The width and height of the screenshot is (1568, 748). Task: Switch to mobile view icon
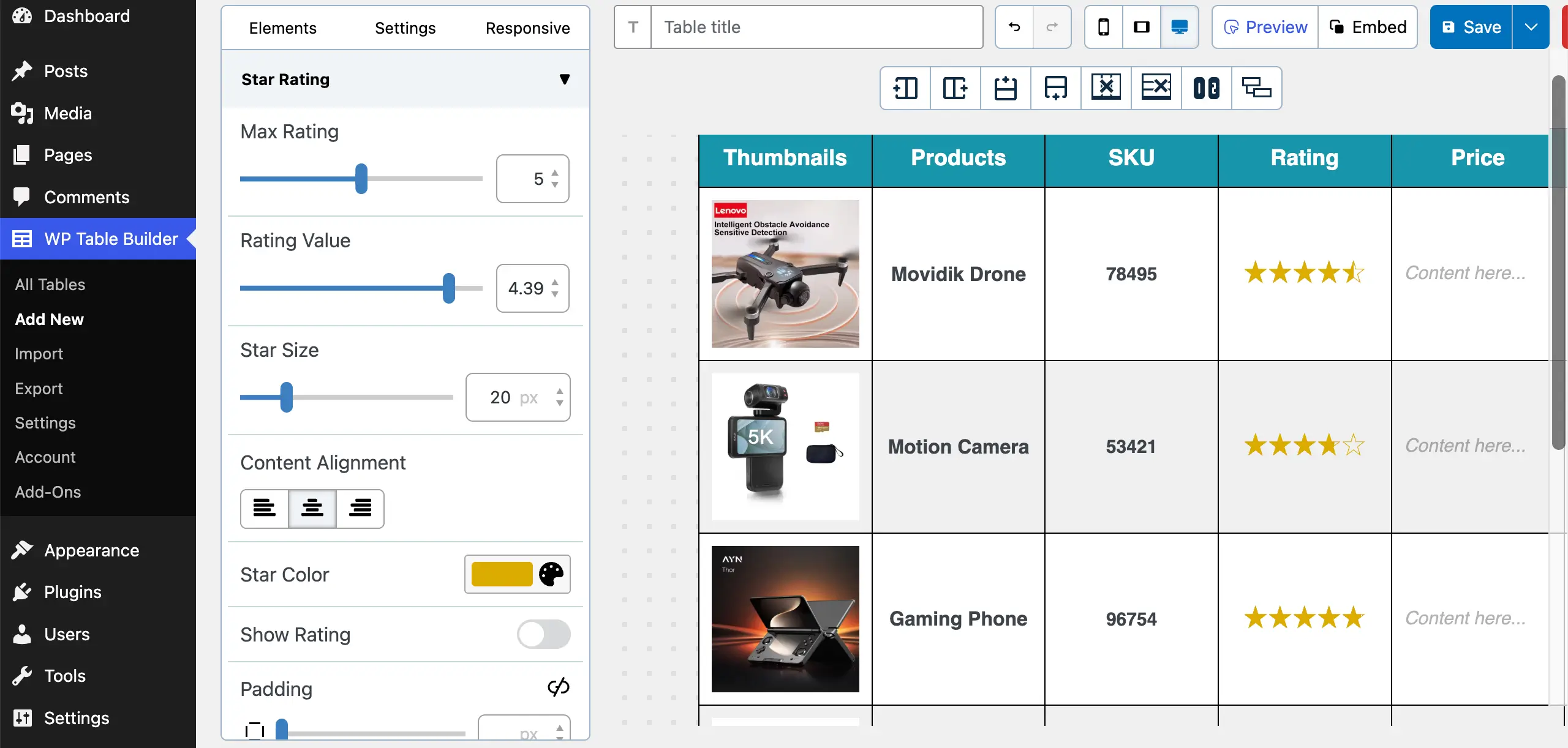coord(1104,27)
